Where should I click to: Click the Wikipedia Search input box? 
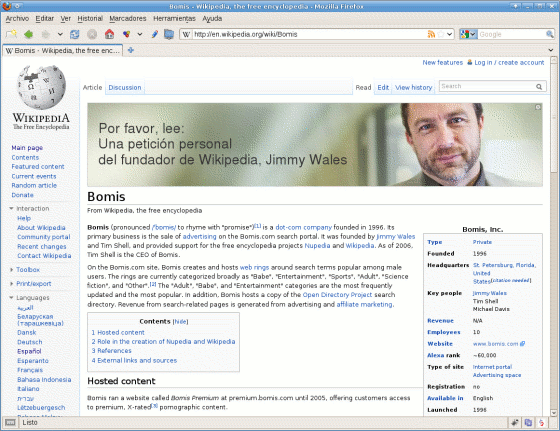(x=487, y=86)
